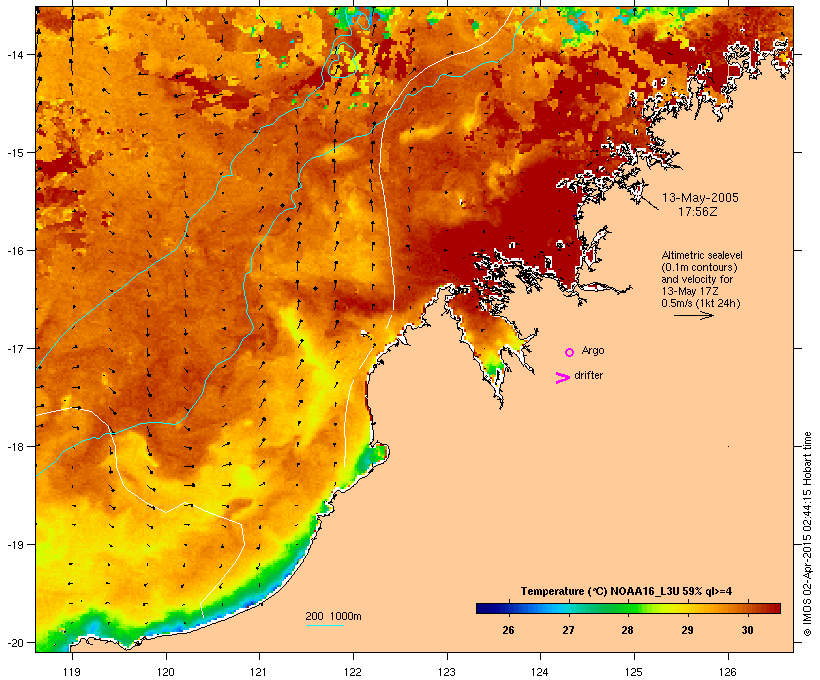Click the color bar tick label 27
The height and width of the screenshot is (680, 820).
point(568,630)
